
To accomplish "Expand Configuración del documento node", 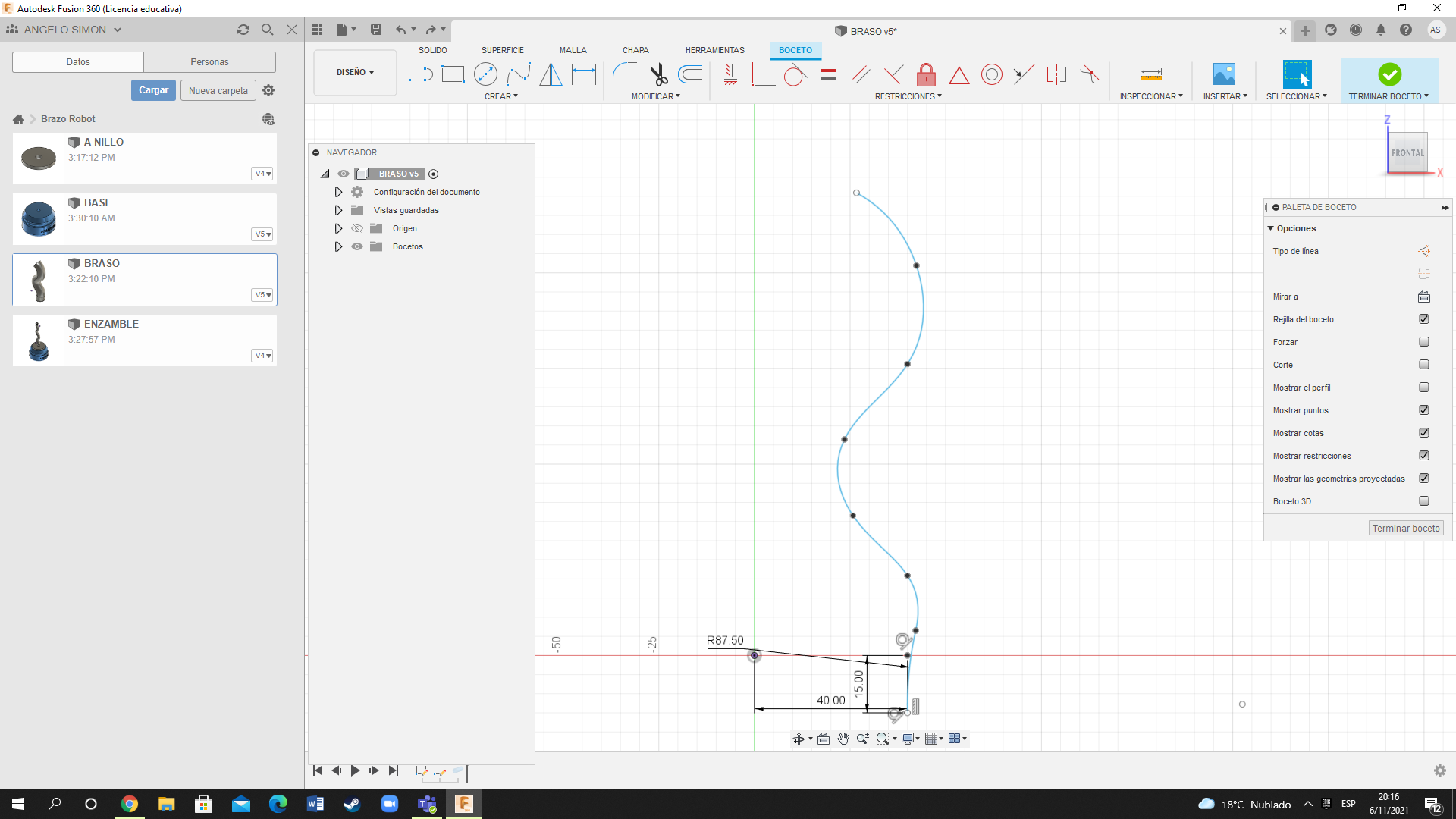I will [x=338, y=192].
